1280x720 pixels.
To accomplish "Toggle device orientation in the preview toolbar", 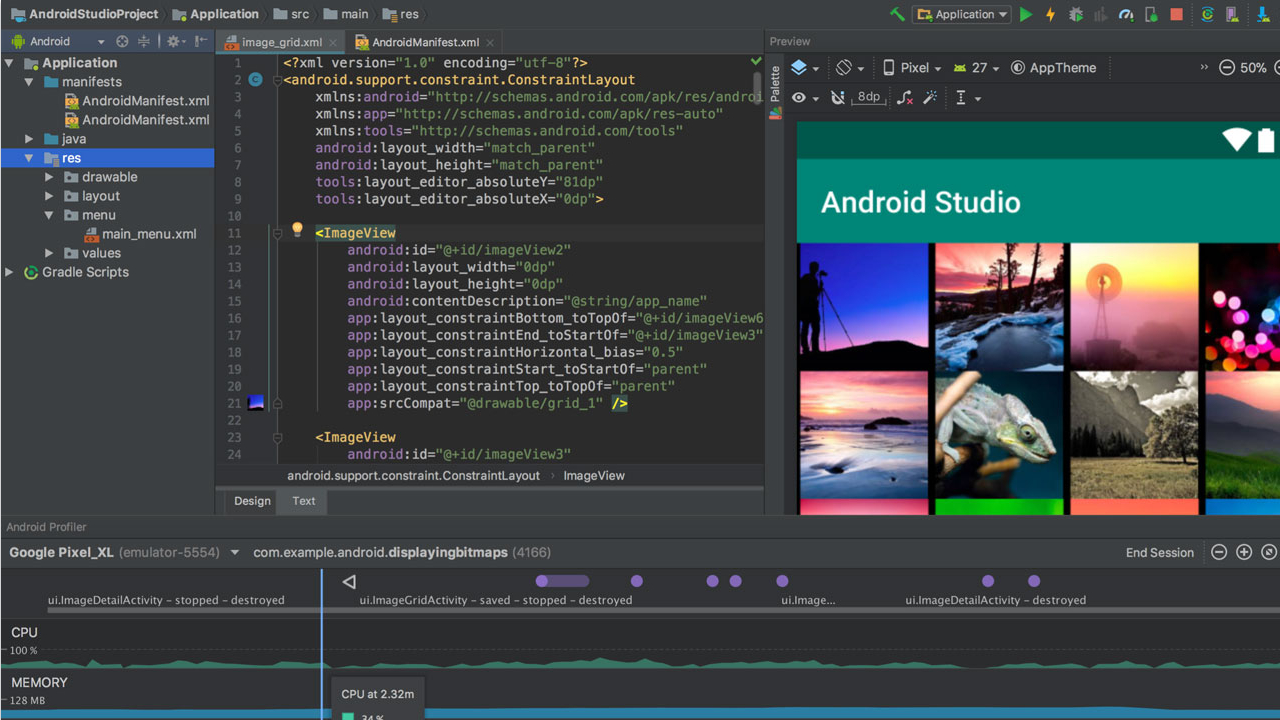I will pos(843,67).
